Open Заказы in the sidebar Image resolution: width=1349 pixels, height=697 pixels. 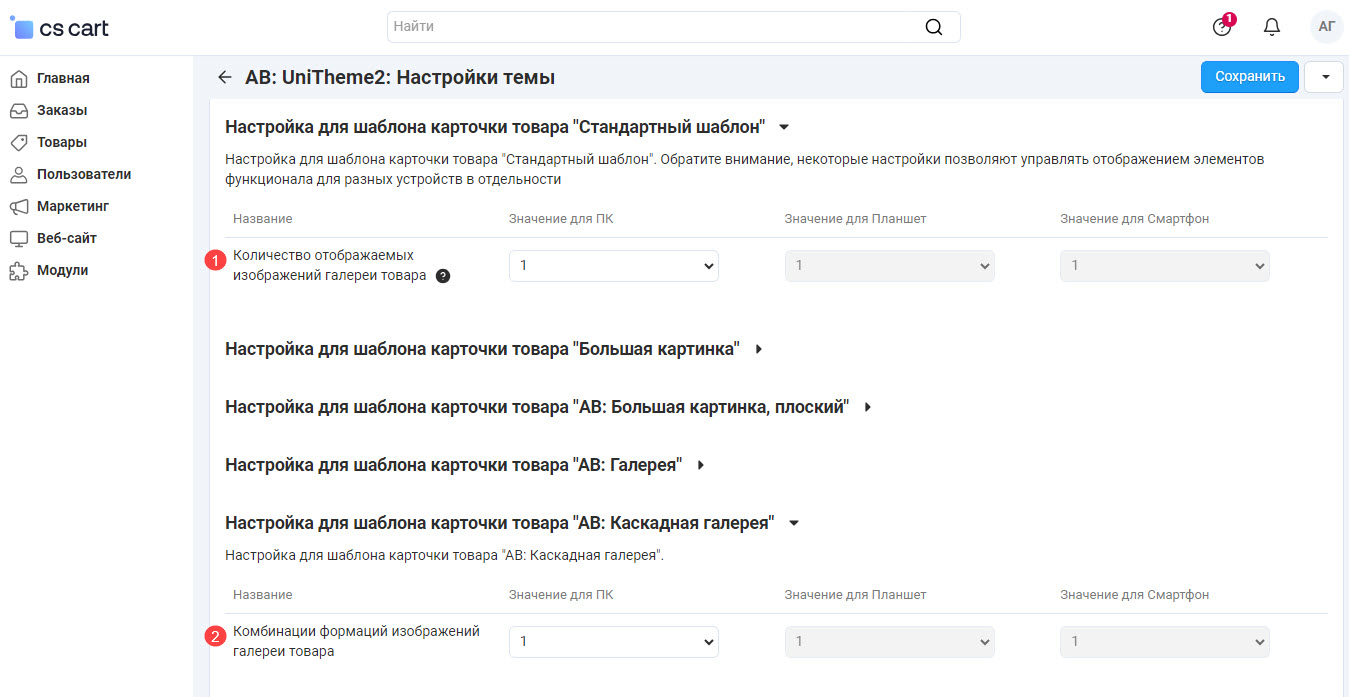[x=61, y=110]
